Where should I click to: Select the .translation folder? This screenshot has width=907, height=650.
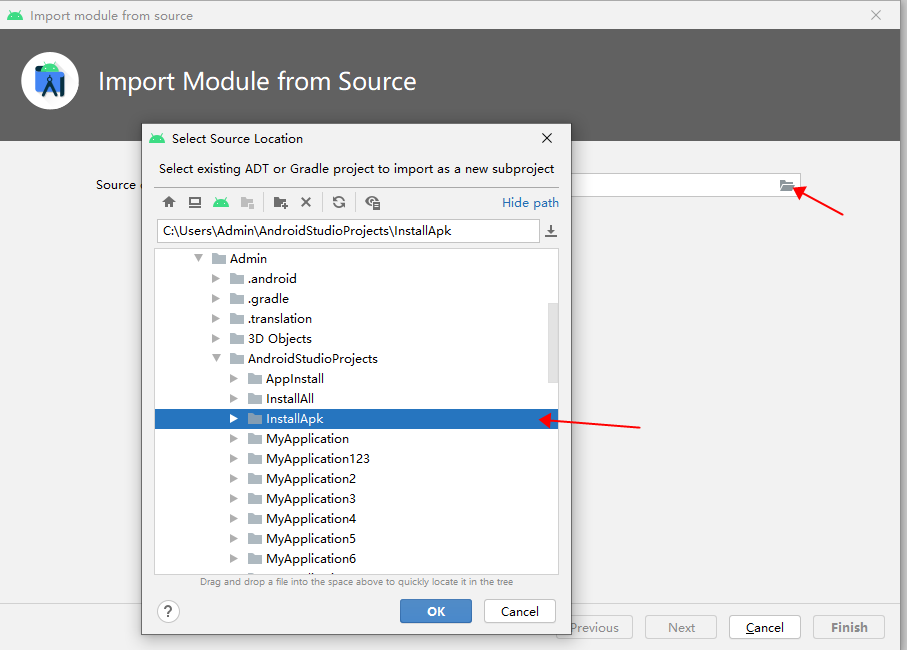click(356, 319)
